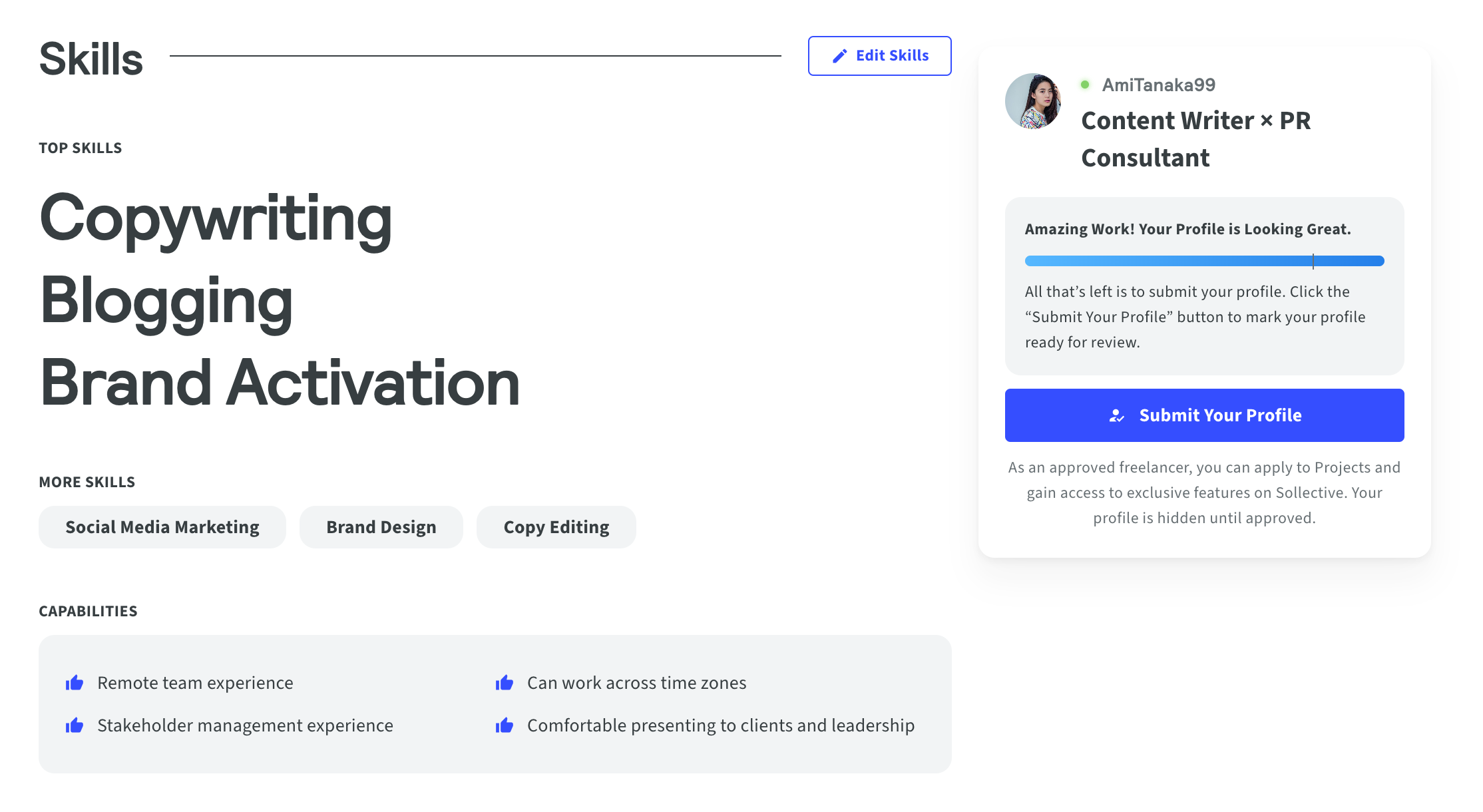This screenshot has height=812, width=1483.
Task: Click the pencil icon in Edit Skills
Action: [839, 56]
